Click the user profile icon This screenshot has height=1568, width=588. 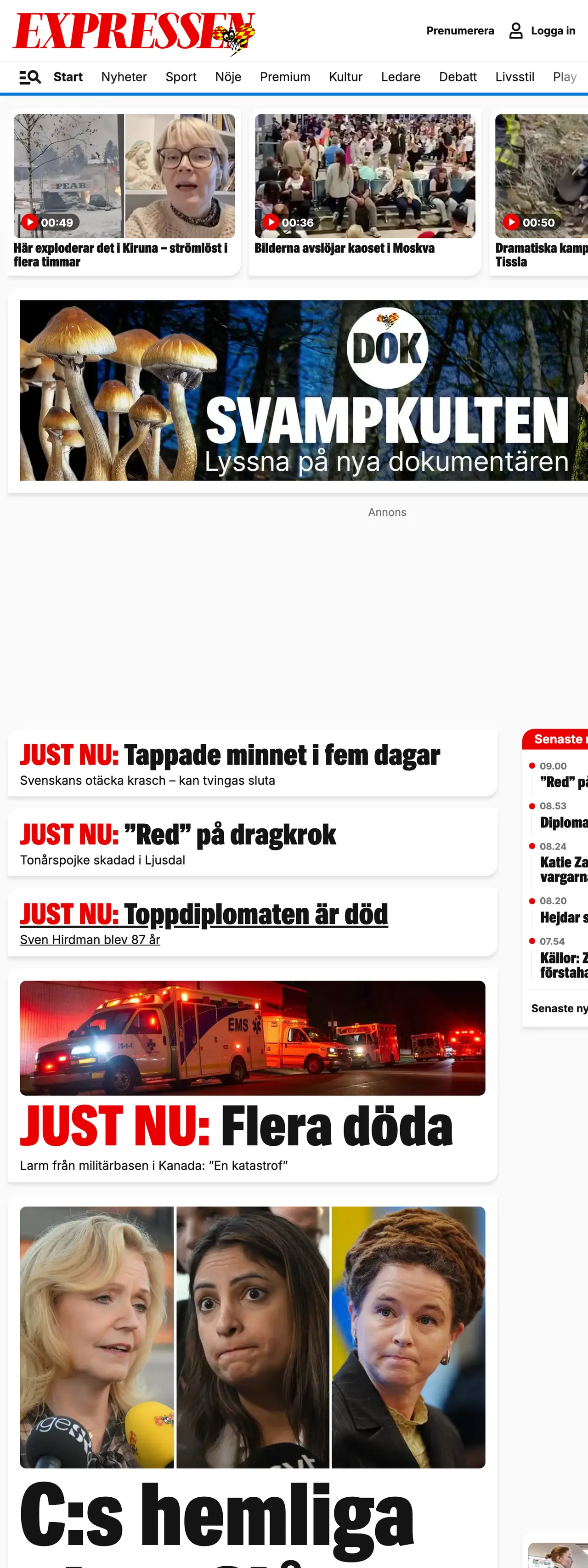(x=515, y=31)
